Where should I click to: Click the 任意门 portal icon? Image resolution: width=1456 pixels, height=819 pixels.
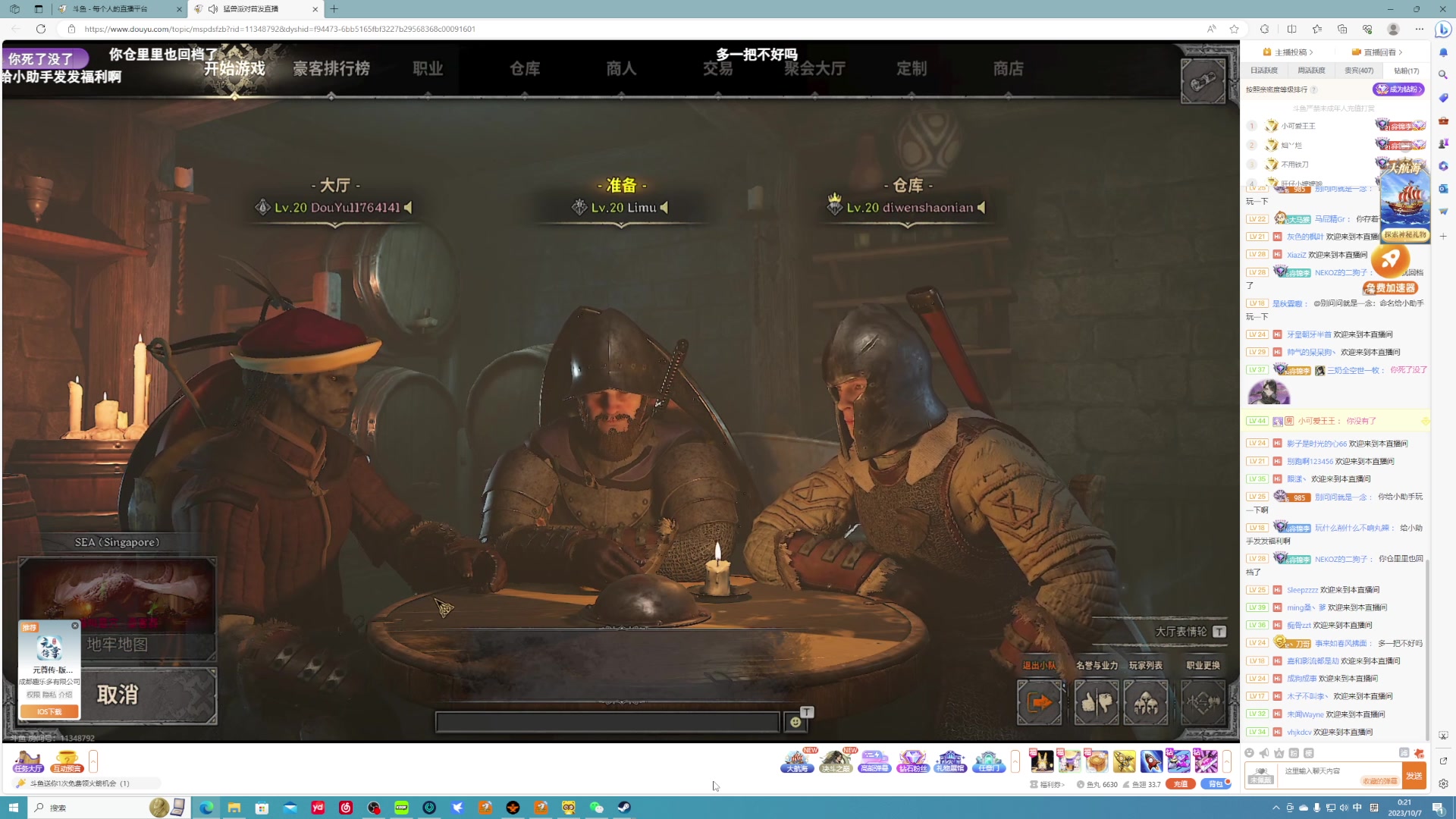pos(989,761)
